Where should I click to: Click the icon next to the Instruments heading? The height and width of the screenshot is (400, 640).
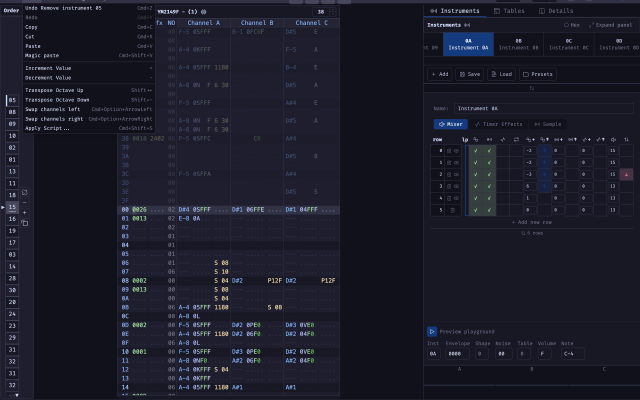pos(467,25)
